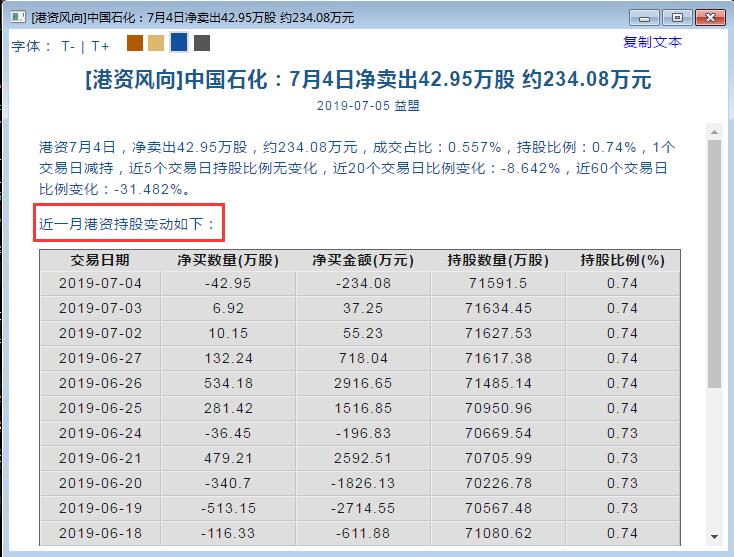Minimize the news window
This screenshot has height=557, width=734.
tap(647, 18)
